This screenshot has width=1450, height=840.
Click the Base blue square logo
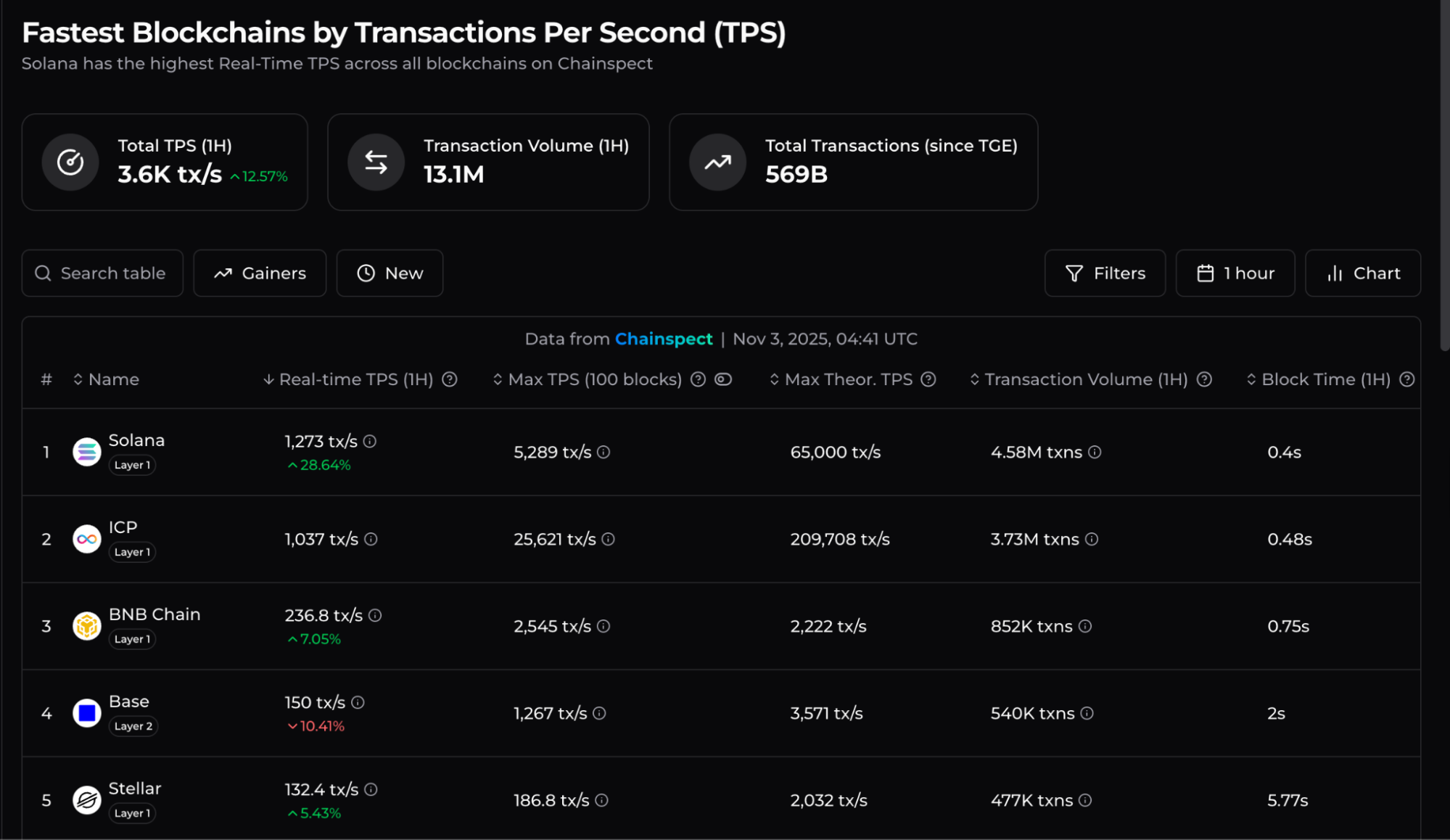pyautogui.click(x=86, y=713)
